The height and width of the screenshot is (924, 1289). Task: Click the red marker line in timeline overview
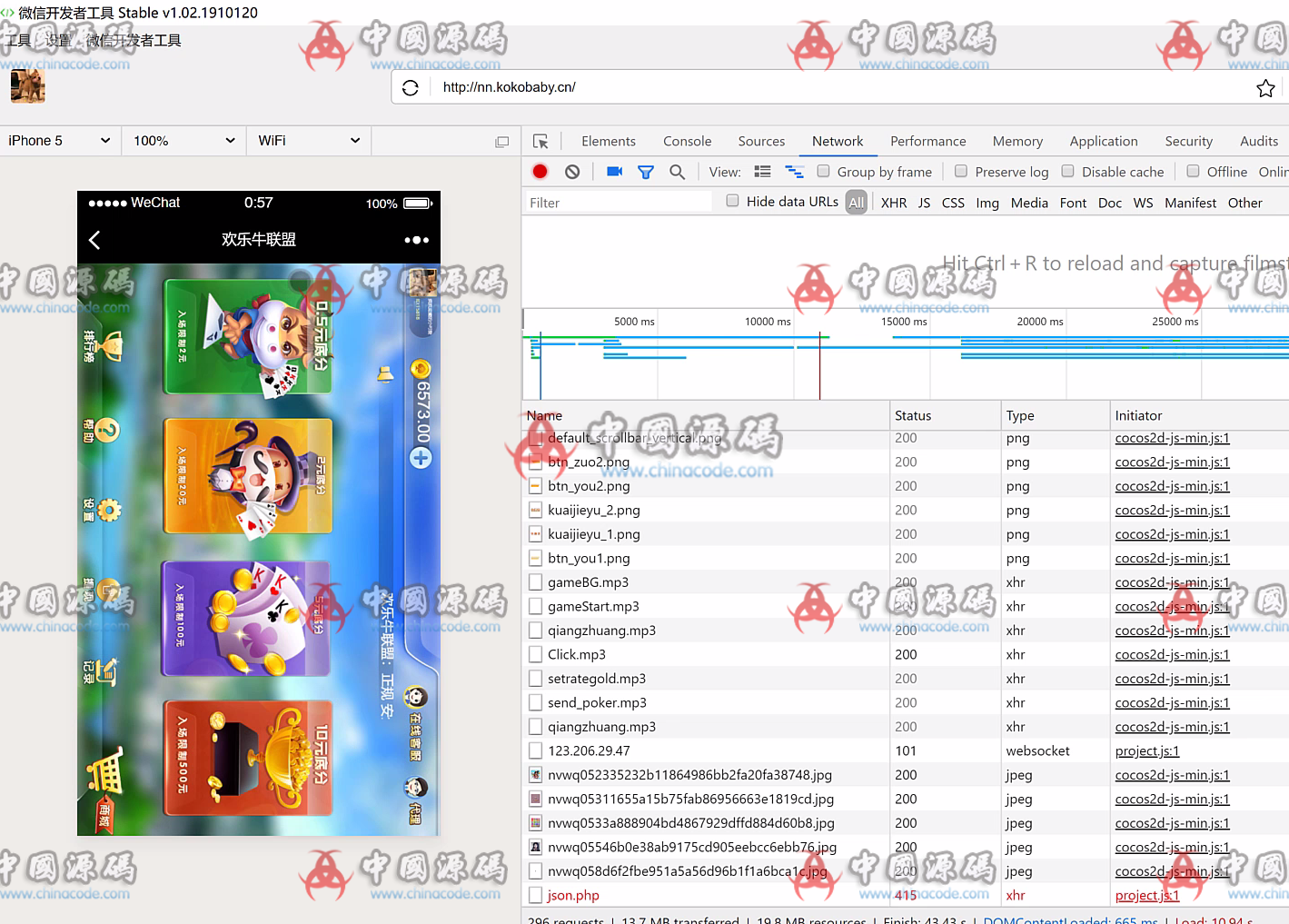pyautogui.click(x=819, y=366)
